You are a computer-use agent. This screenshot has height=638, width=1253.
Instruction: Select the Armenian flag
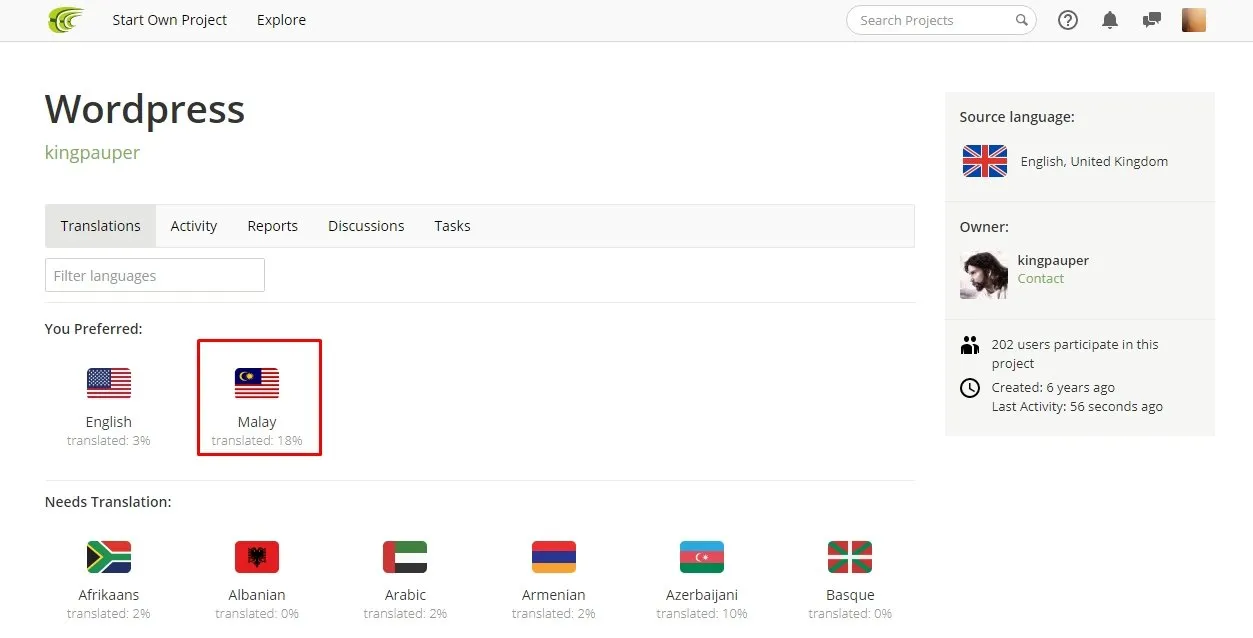click(554, 557)
